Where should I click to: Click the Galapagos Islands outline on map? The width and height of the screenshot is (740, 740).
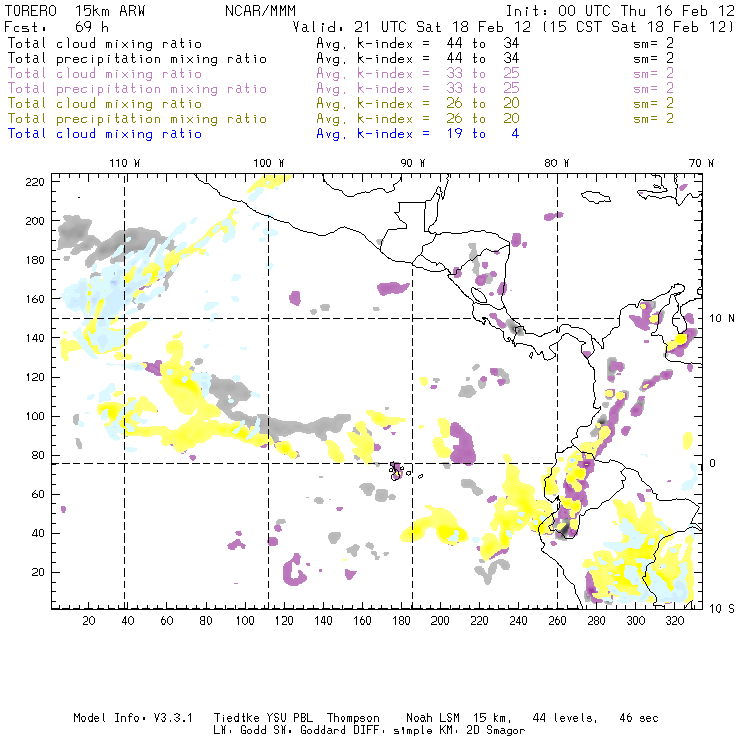399,471
